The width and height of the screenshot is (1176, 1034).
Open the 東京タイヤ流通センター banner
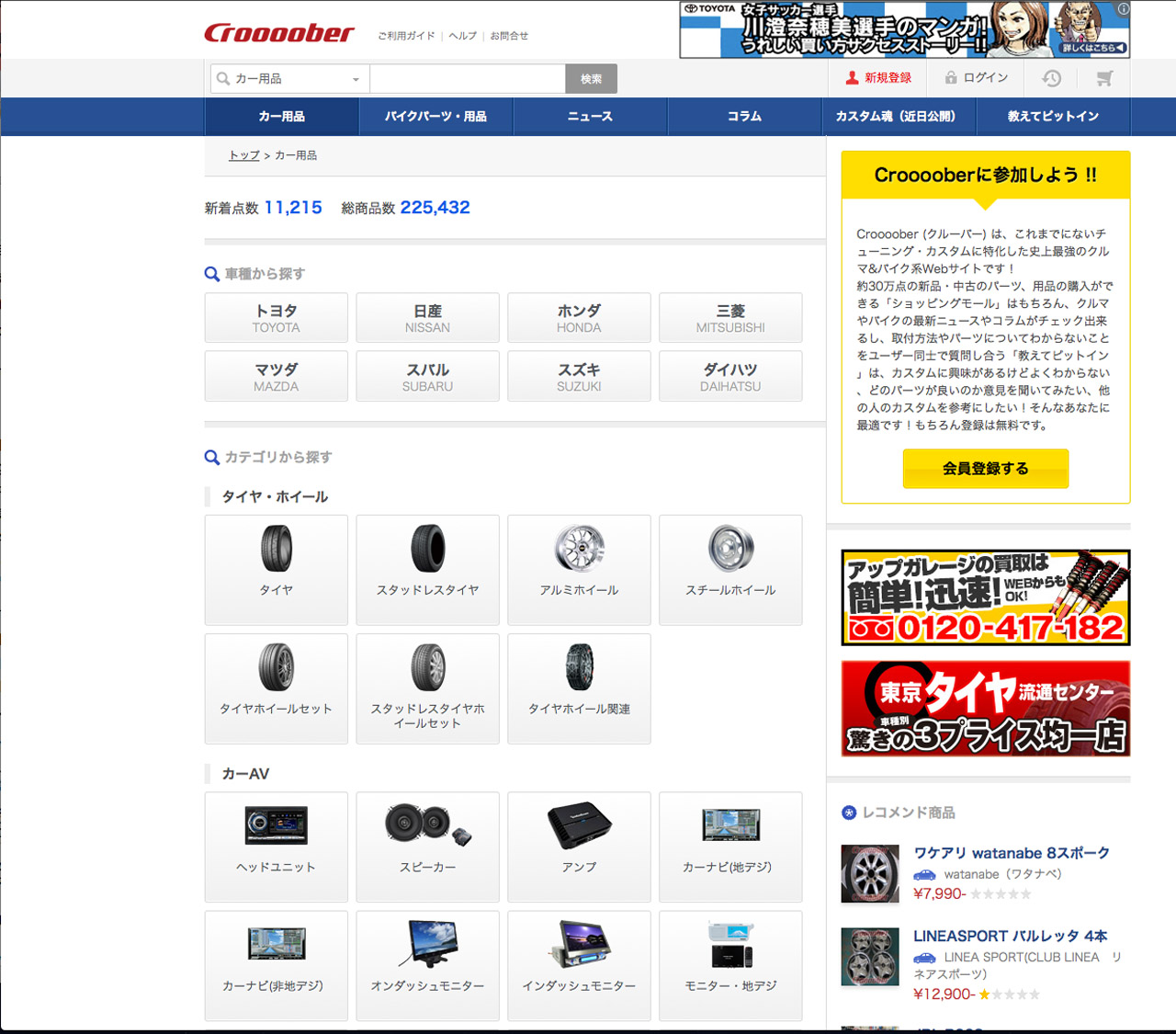(x=986, y=709)
